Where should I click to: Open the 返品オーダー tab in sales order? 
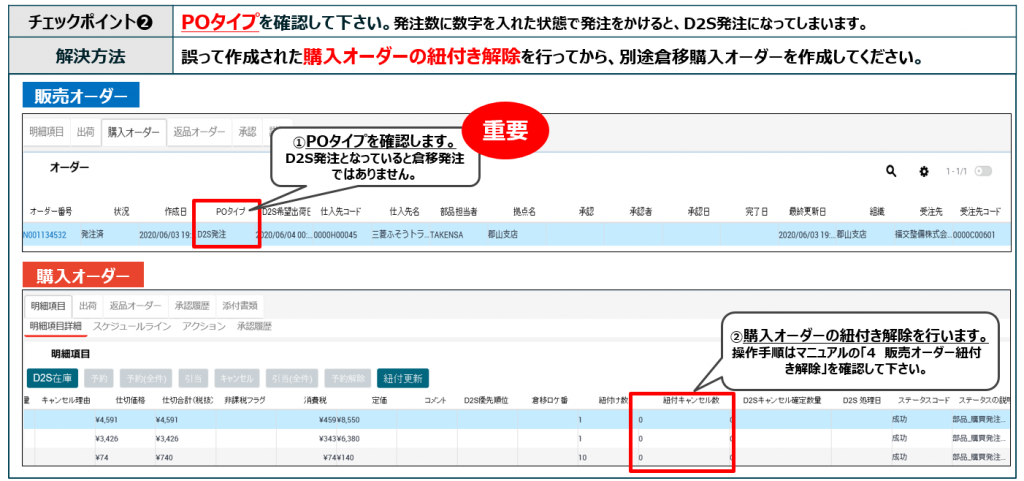coord(198,132)
